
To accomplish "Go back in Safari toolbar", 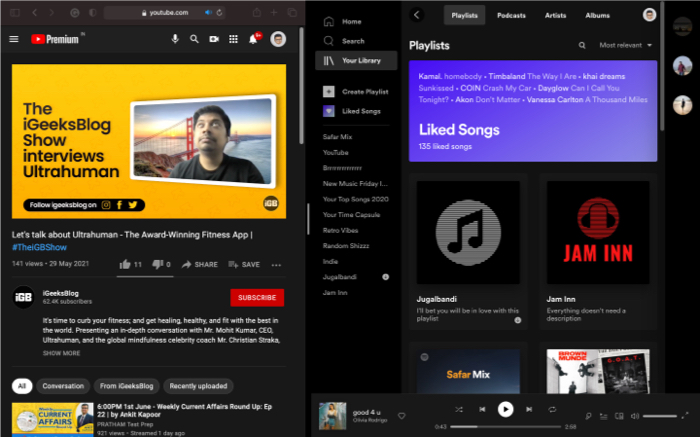I will tap(35, 12).
